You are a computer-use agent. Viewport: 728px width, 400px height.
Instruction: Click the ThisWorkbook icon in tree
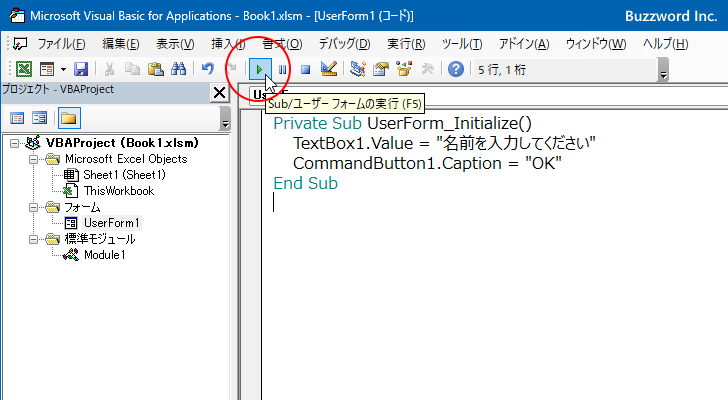(71, 191)
